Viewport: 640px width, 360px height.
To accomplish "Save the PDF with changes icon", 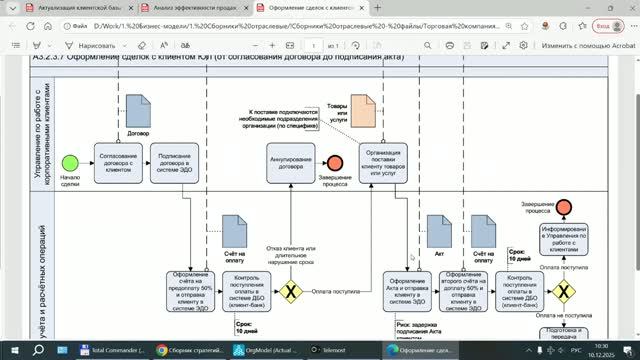I will pyautogui.click(x=484, y=45).
